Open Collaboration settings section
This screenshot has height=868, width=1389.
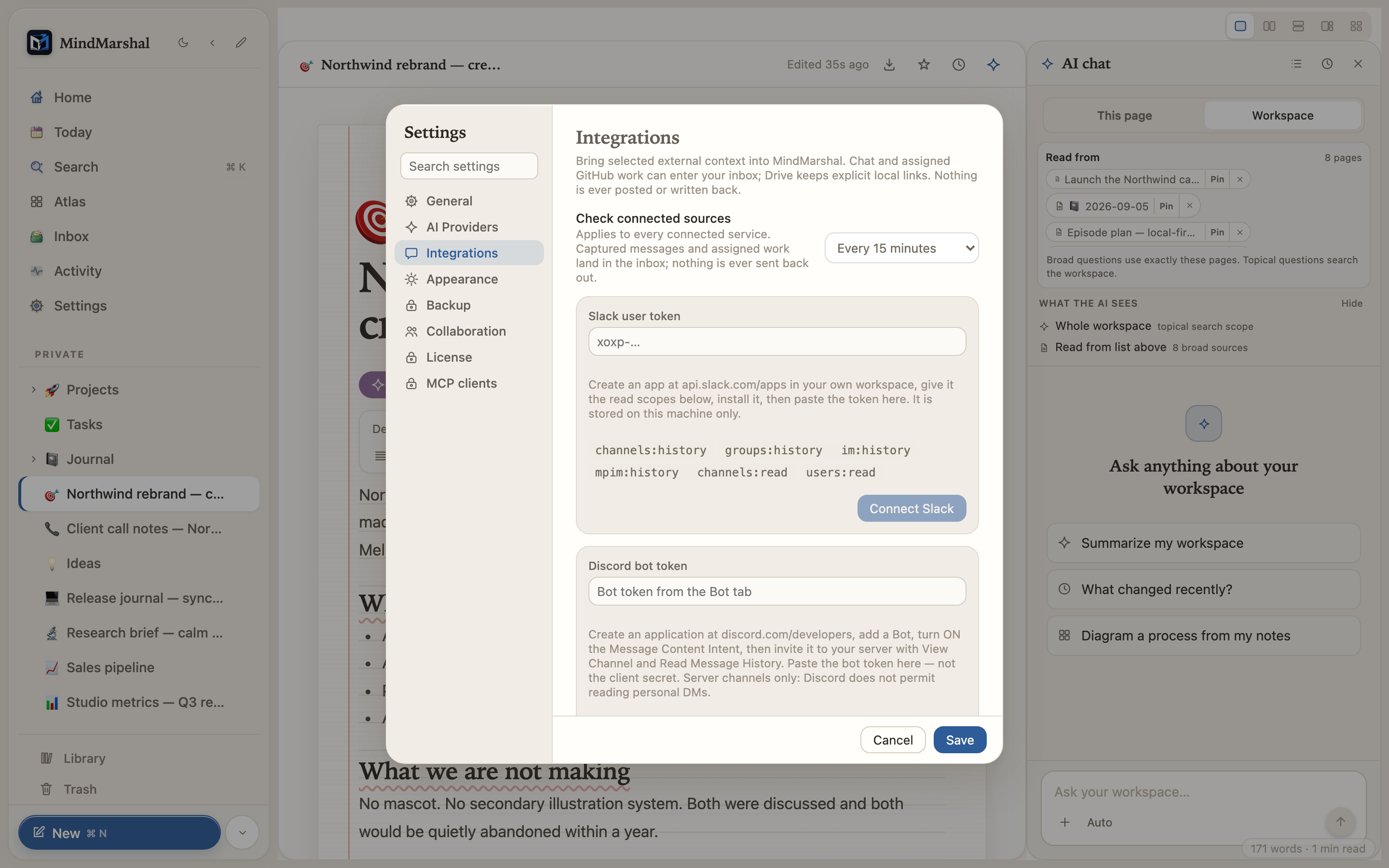[469, 331]
